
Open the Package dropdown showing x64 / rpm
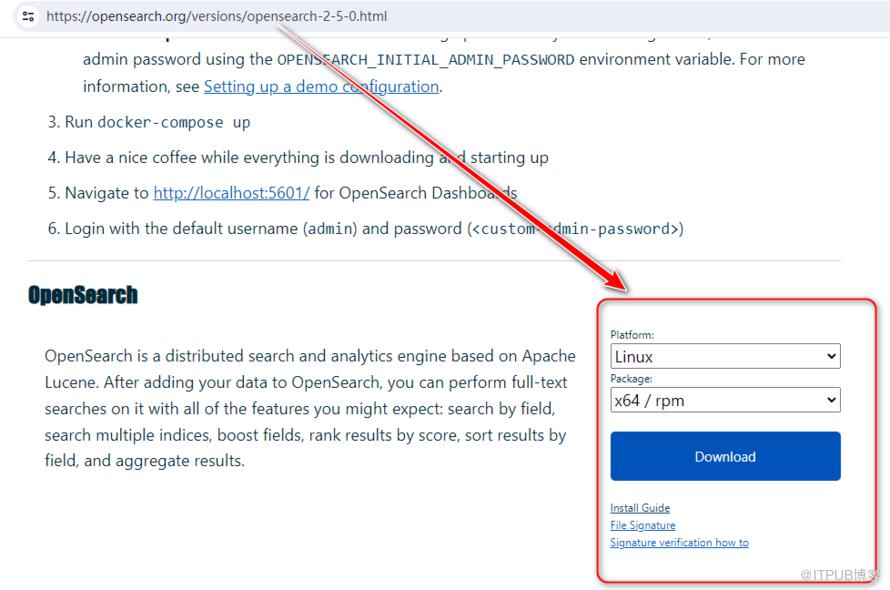(x=725, y=400)
